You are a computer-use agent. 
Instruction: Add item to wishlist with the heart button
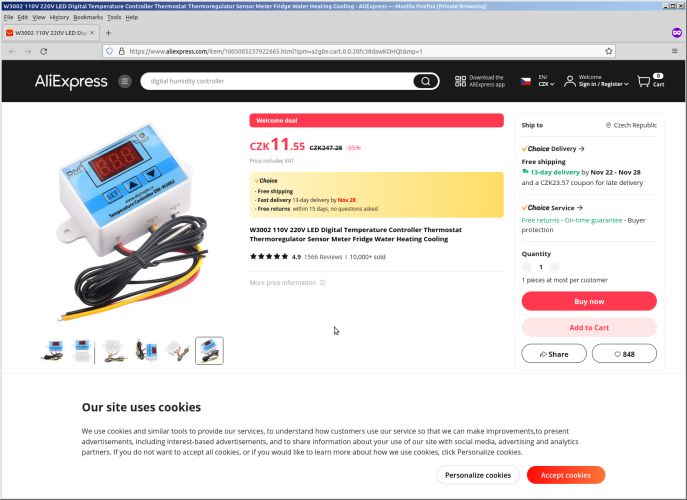[624, 354]
